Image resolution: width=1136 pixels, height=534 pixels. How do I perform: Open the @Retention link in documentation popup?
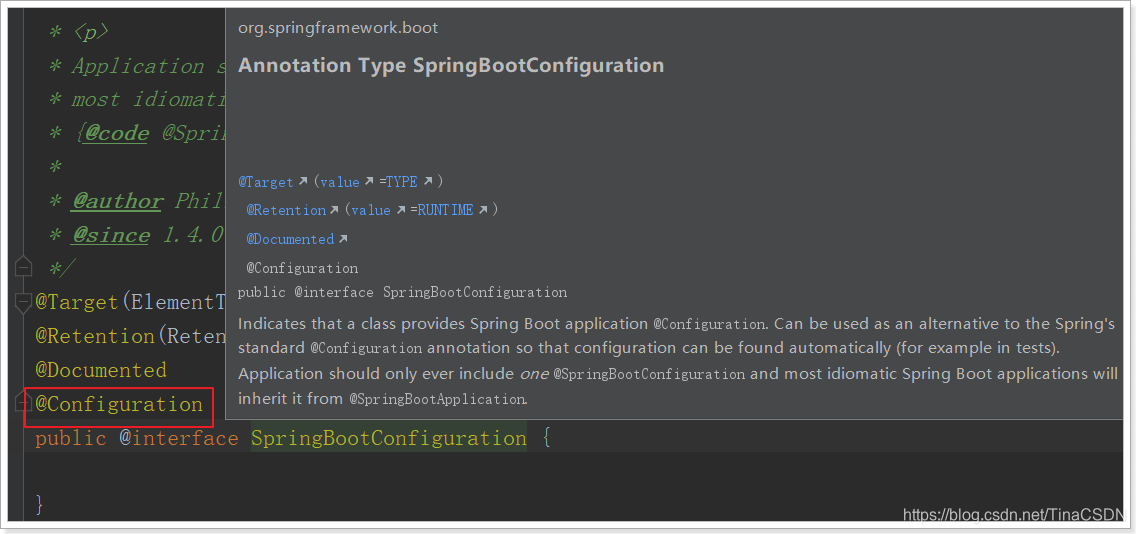click(286, 210)
